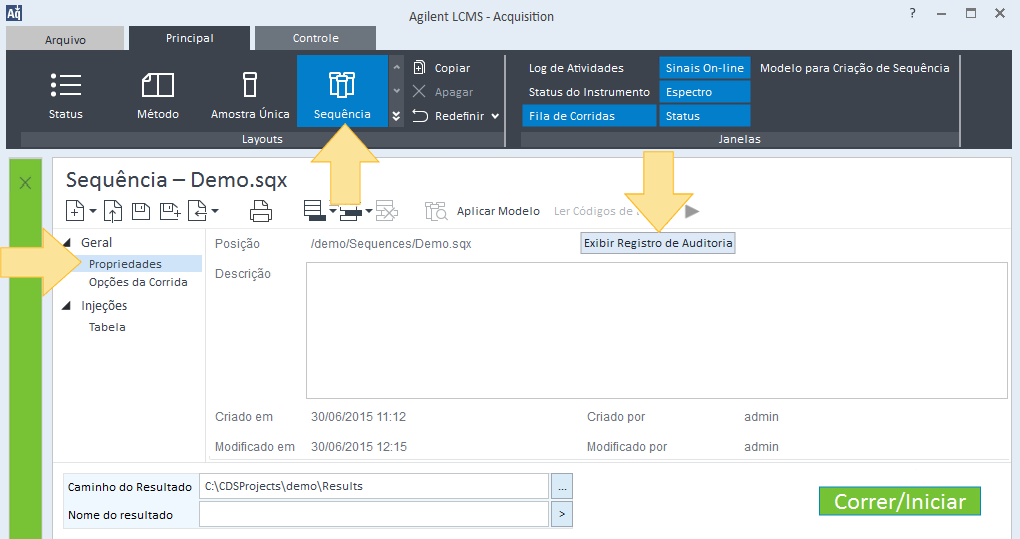Click Exibir Registro de Auditoria button
This screenshot has height=539, width=1020.
click(x=658, y=243)
